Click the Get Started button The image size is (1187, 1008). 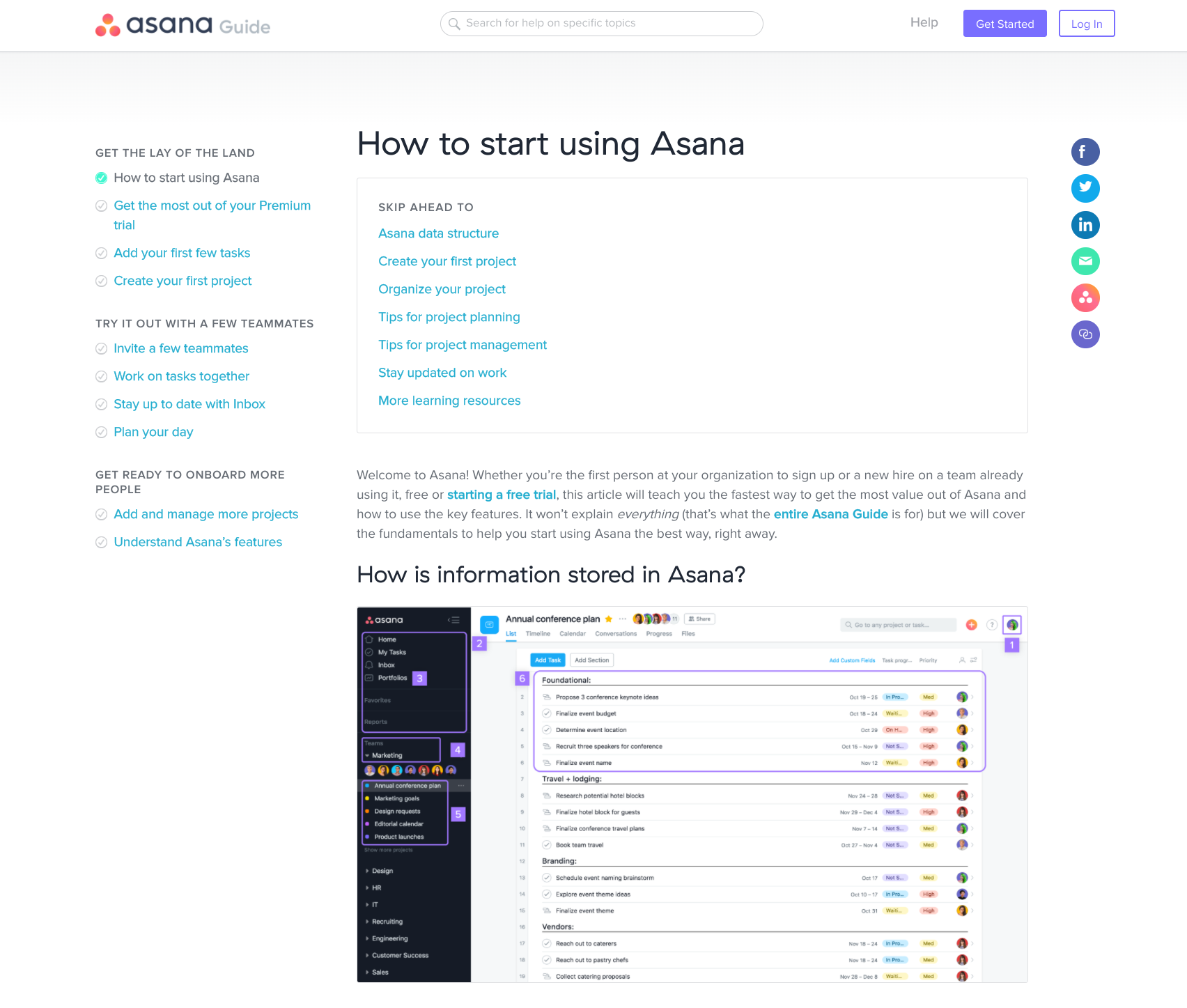point(1004,24)
